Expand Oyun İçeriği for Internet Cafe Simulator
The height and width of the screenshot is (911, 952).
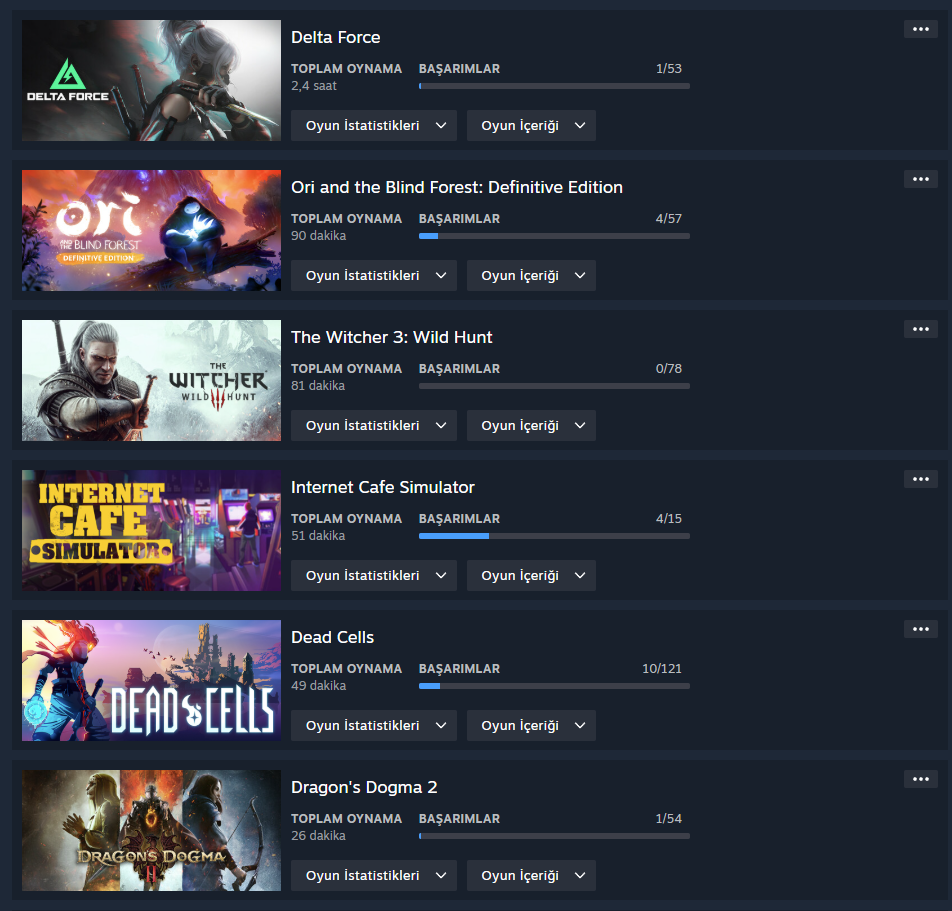coord(531,576)
